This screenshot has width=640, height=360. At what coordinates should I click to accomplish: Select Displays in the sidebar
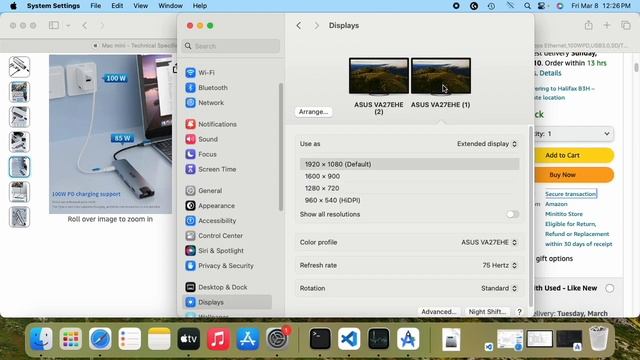point(227,302)
